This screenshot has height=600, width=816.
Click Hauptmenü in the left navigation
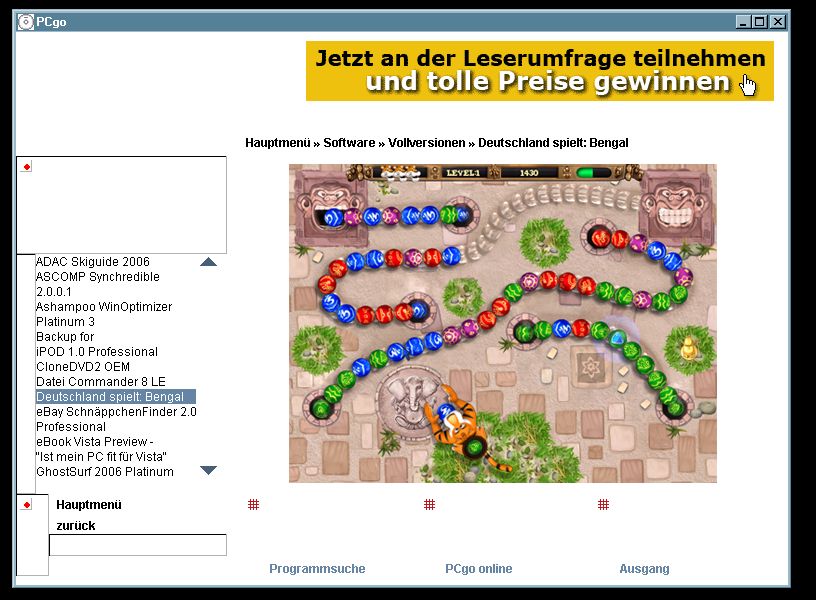tap(88, 505)
